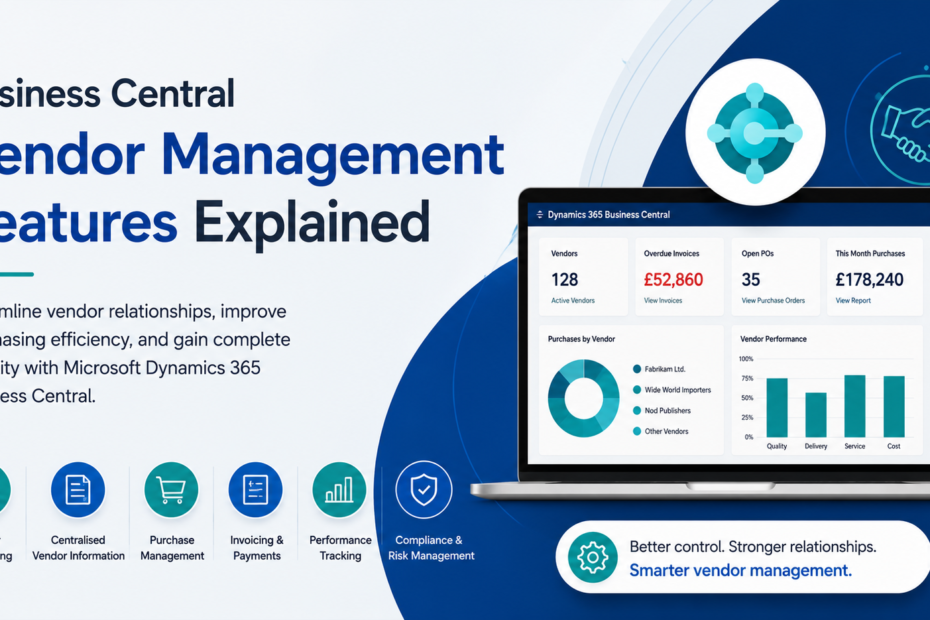Viewport: 930px width, 620px height.
Task: Open View Report under This Month Purchases
Action: [x=853, y=301]
